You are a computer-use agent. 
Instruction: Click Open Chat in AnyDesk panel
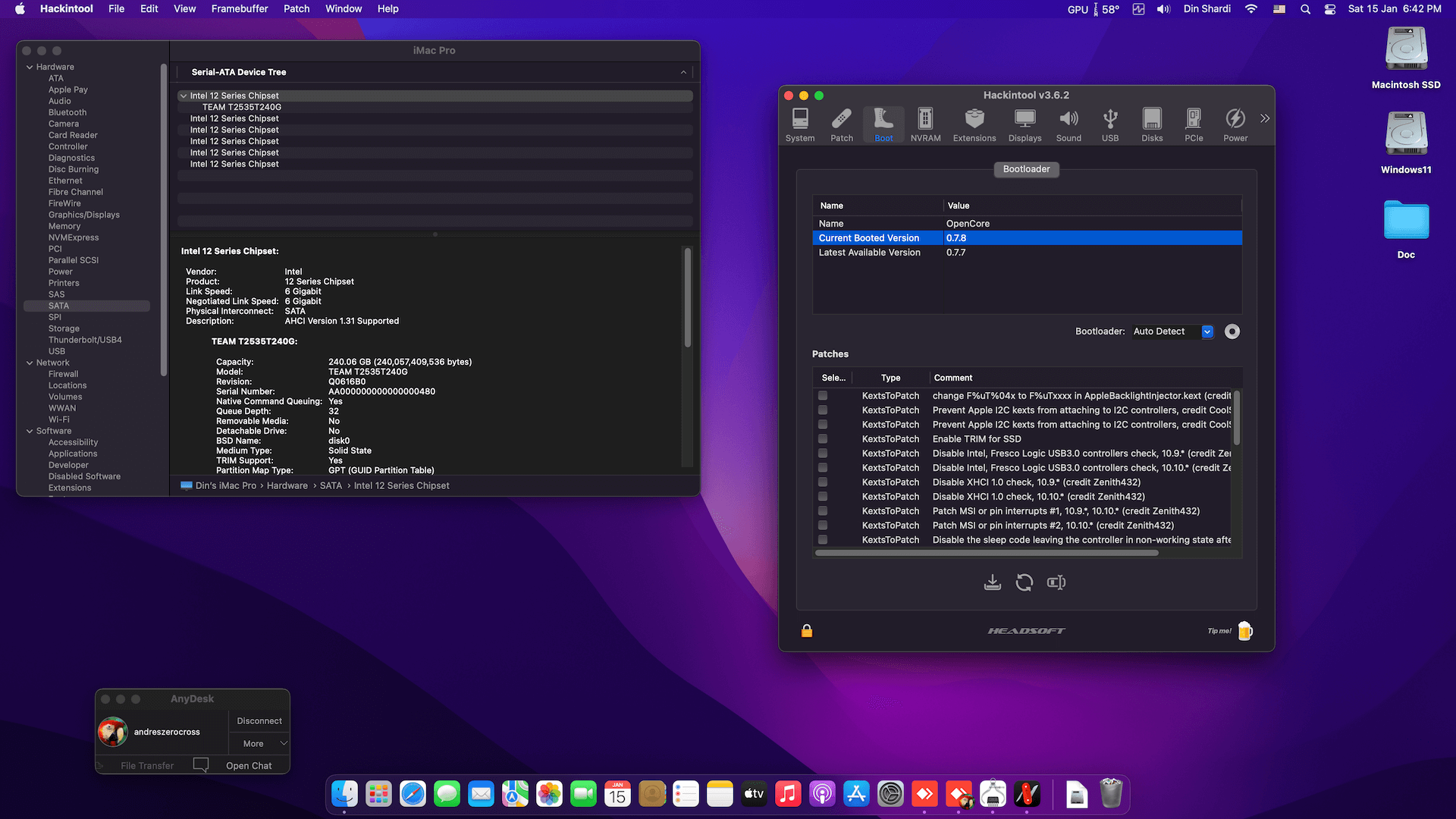tap(249, 766)
